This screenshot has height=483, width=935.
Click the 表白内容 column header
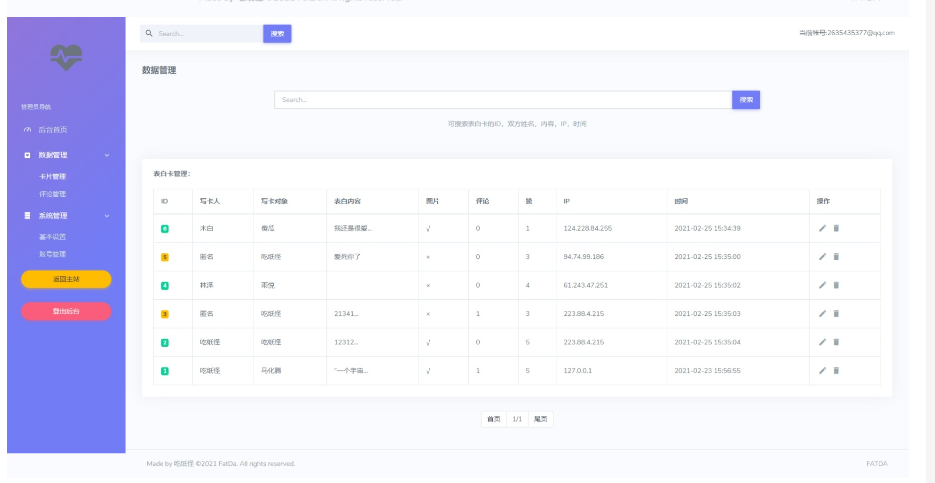pos(348,202)
